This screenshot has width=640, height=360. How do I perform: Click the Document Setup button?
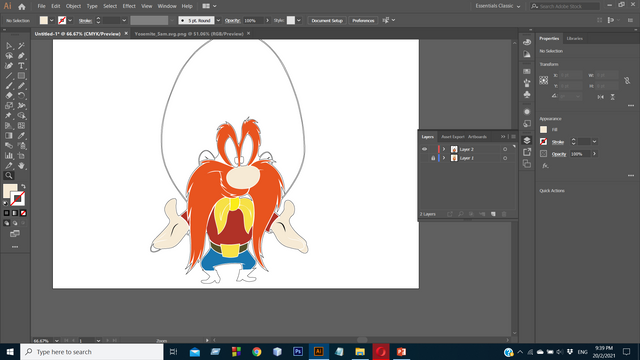pos(327,20)
